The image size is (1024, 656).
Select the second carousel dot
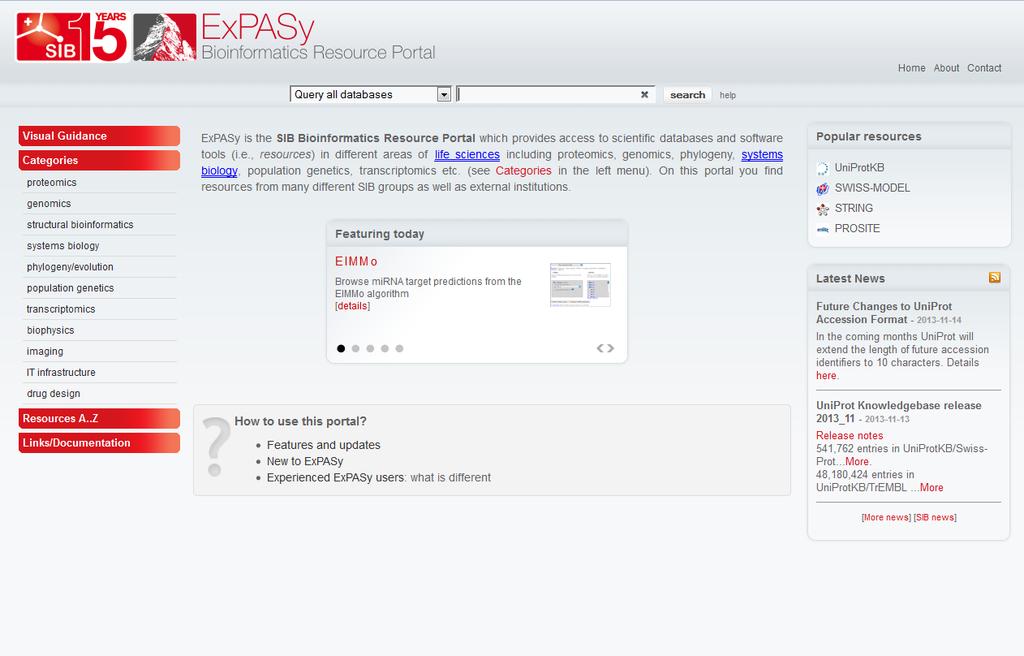click(355, 348)
